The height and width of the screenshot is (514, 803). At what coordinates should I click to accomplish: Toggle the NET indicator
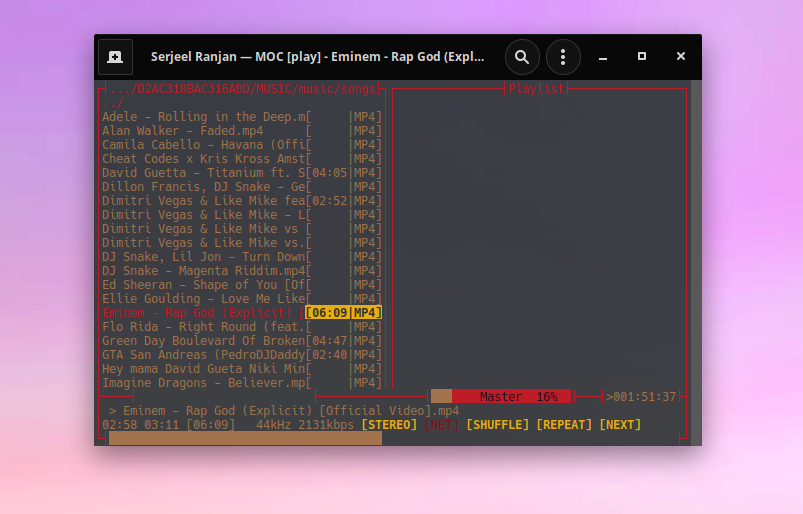coord(441,425)
